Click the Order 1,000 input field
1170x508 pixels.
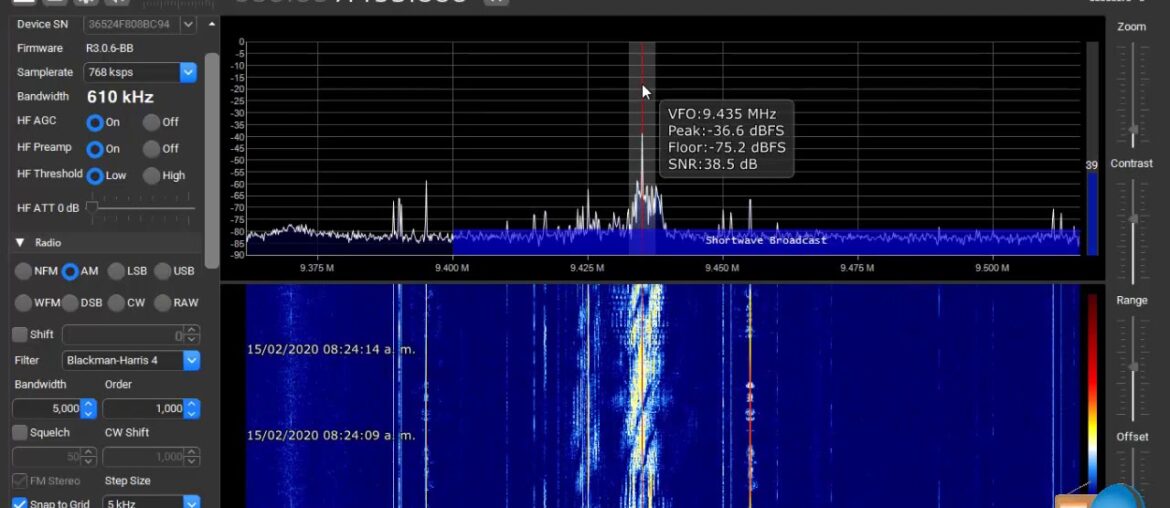[143, 408]
